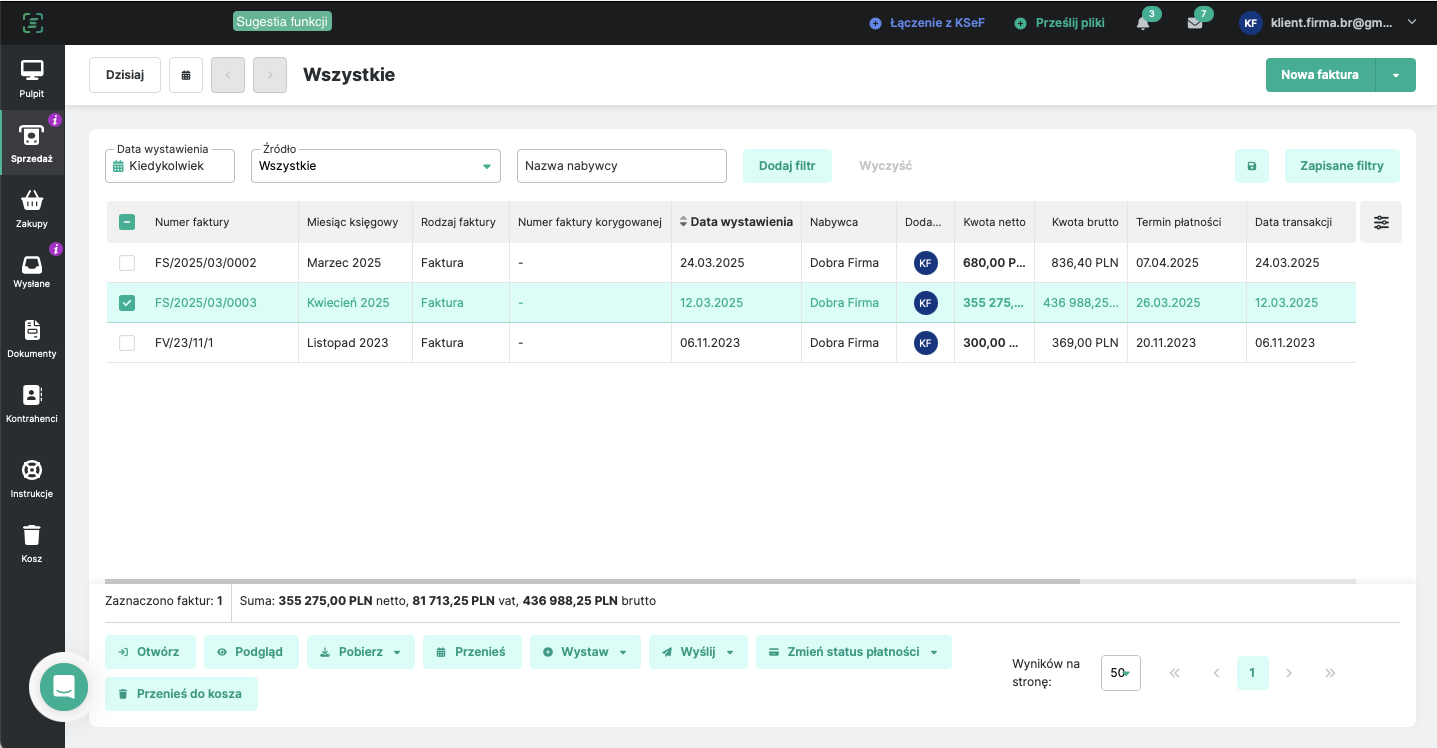Viewport: 1437px width, 748px height.
Task: Click the save filter disk icon
Action: 1252,166
